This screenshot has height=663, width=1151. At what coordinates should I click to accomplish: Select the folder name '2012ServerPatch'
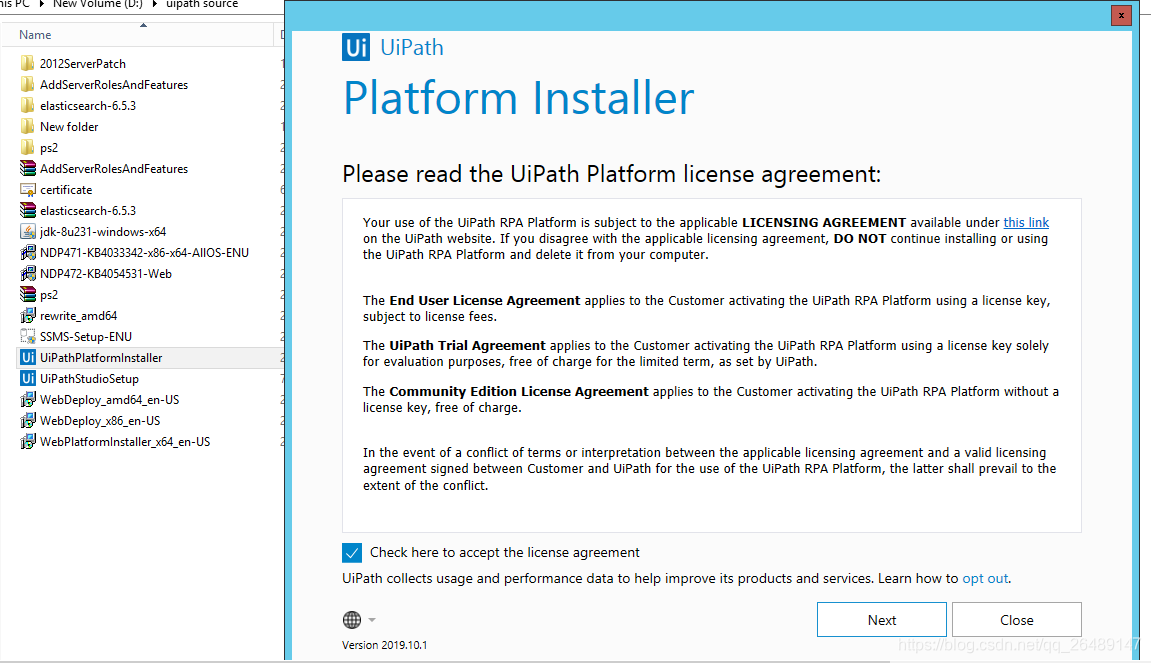click(83, 64)
